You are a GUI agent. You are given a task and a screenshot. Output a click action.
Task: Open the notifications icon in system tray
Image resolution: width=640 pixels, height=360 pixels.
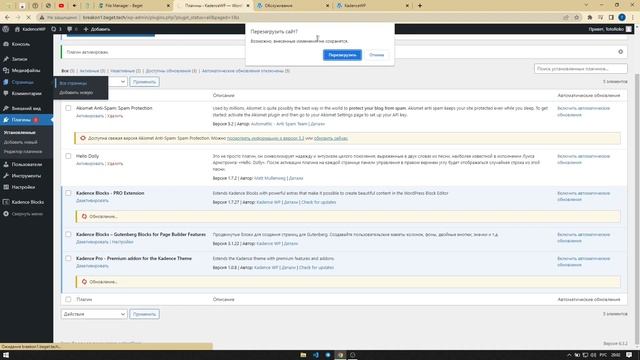(x=629, y=355)
